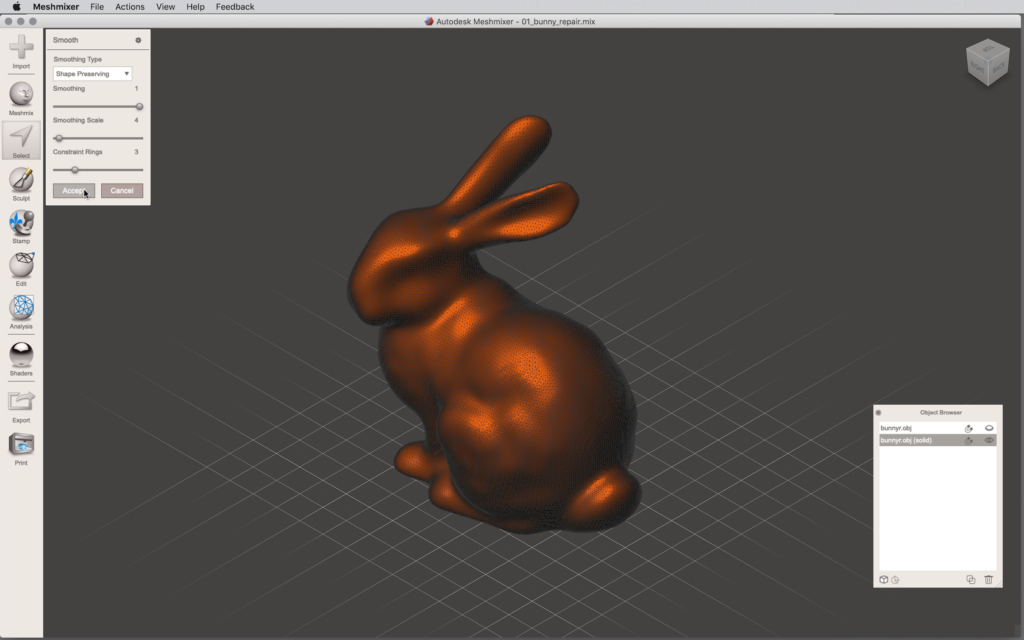Click the duplicate object icon in Object Browser
1024x640 pixels.
(970, 579)
